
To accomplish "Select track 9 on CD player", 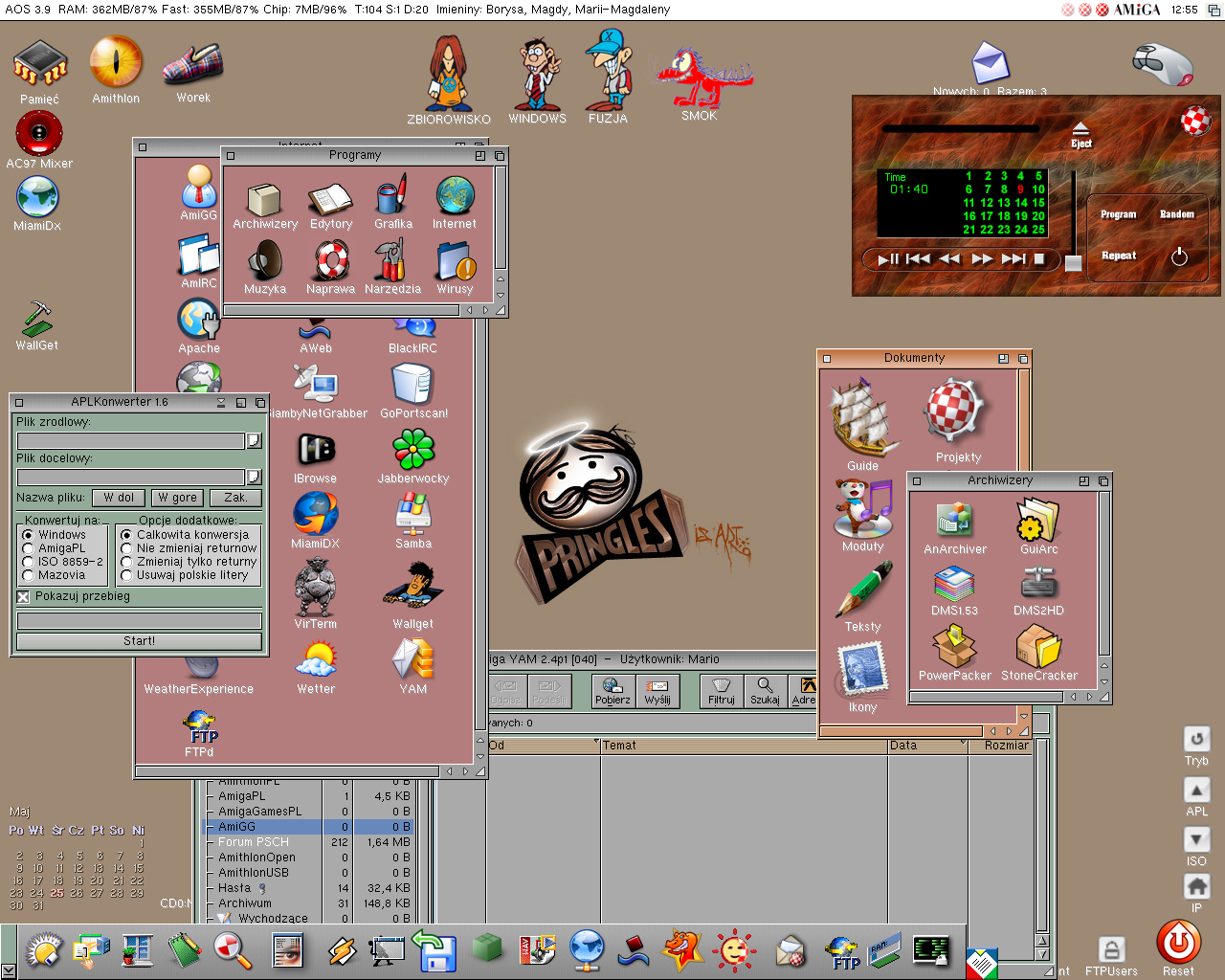I will (1020, 189).
